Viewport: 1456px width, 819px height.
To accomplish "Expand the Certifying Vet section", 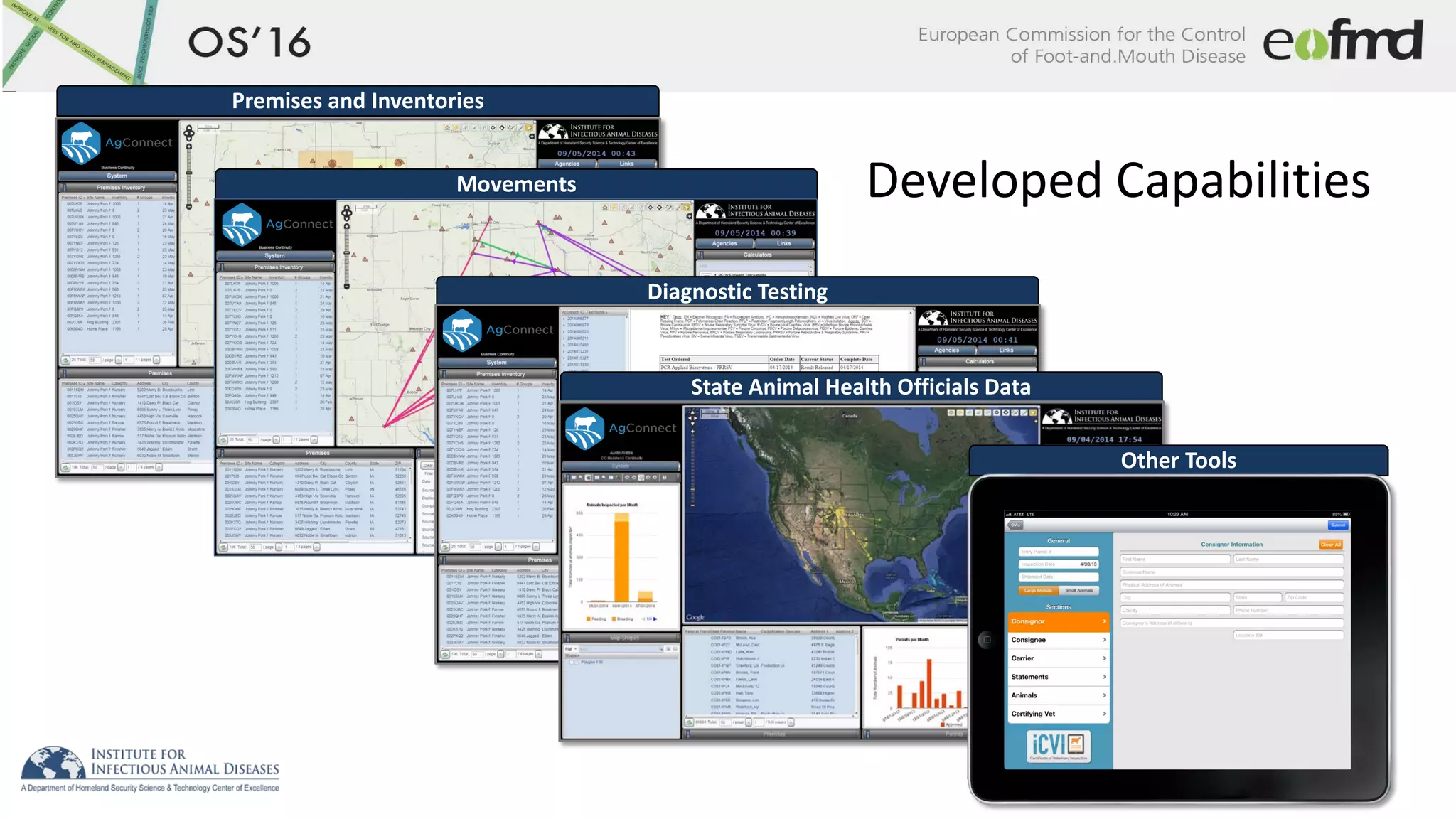I will [x=1058, y=714].
